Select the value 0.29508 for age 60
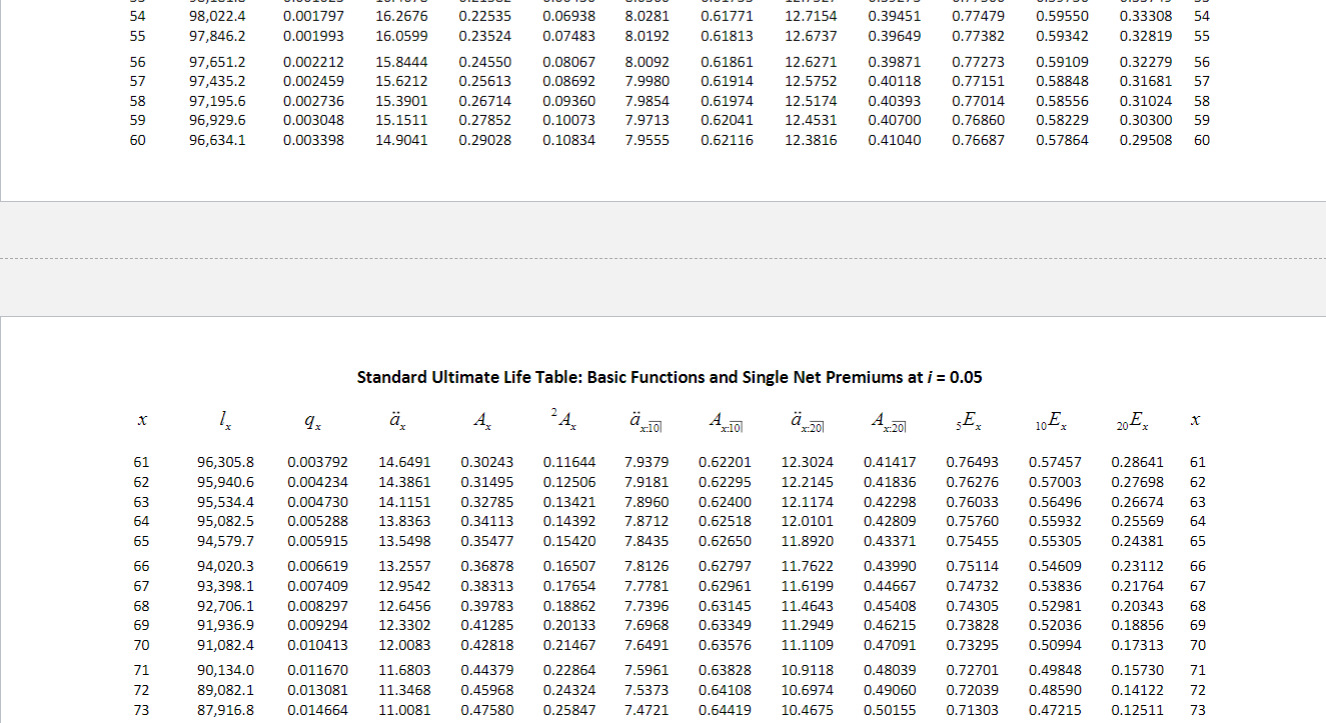1326x723 pixels. pyautogui.click(x=1146, y=140)
